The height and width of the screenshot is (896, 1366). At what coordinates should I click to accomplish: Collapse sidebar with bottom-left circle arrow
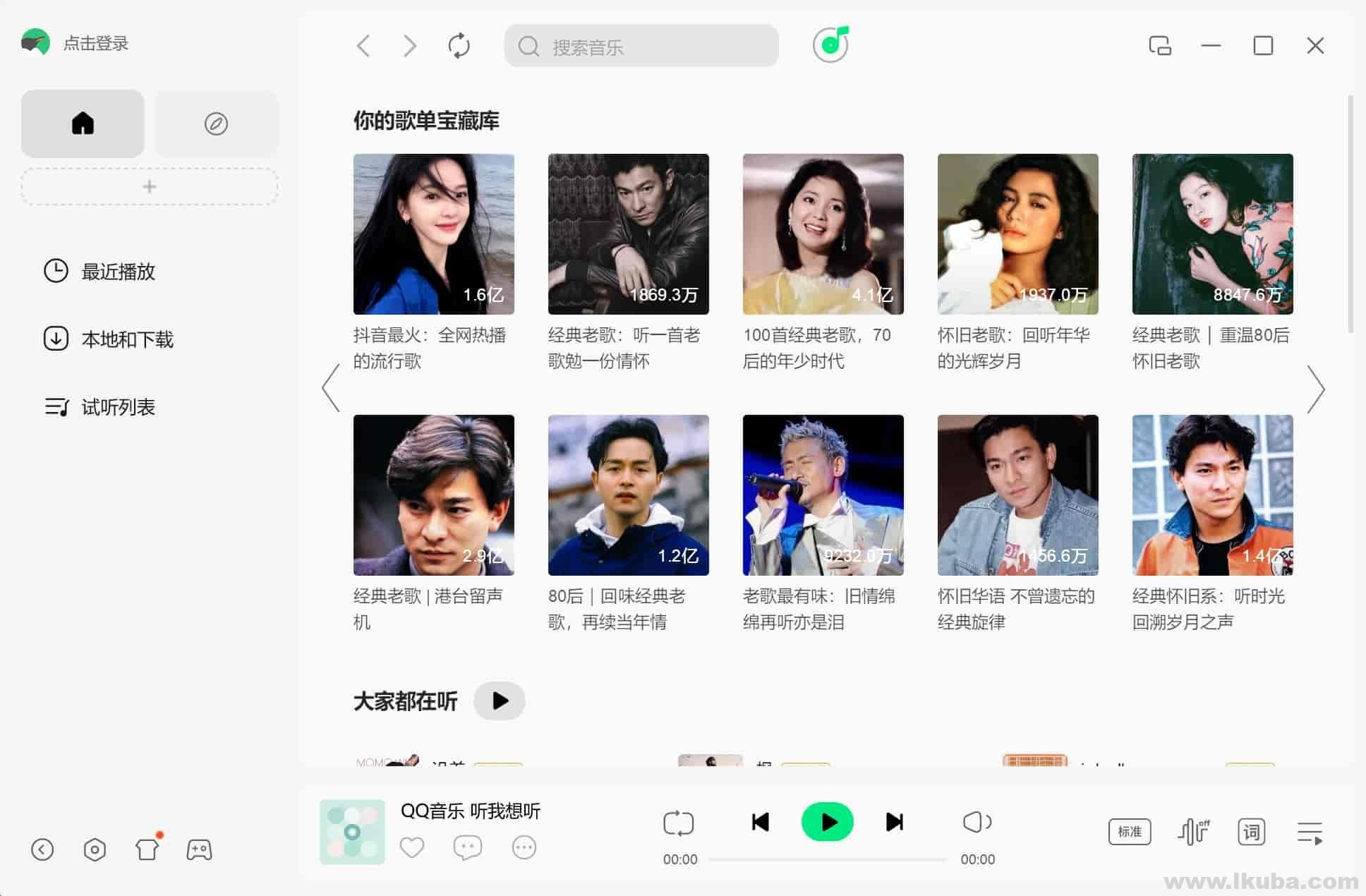[x=42, y=849]
